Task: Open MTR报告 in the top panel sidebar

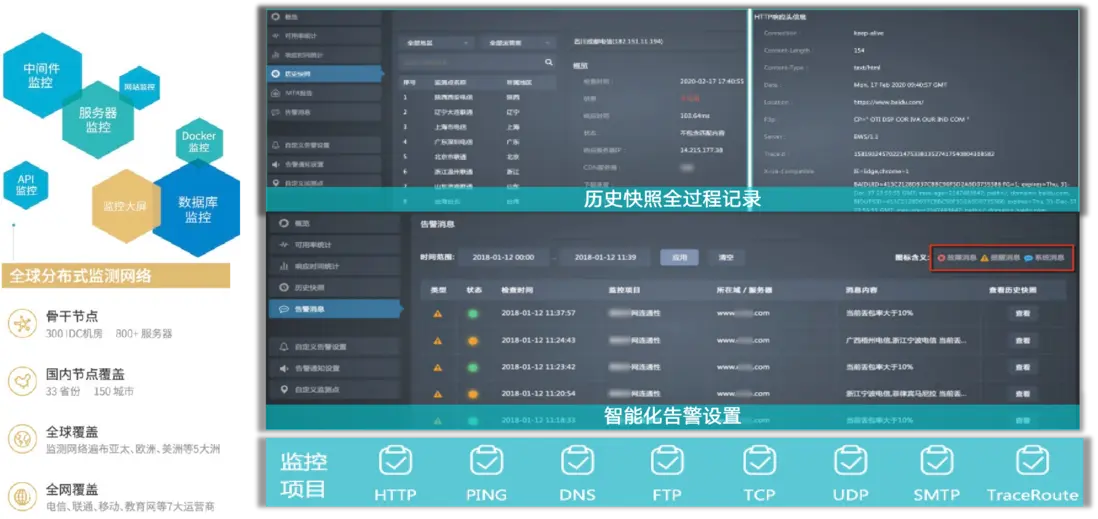Action: 324,92
